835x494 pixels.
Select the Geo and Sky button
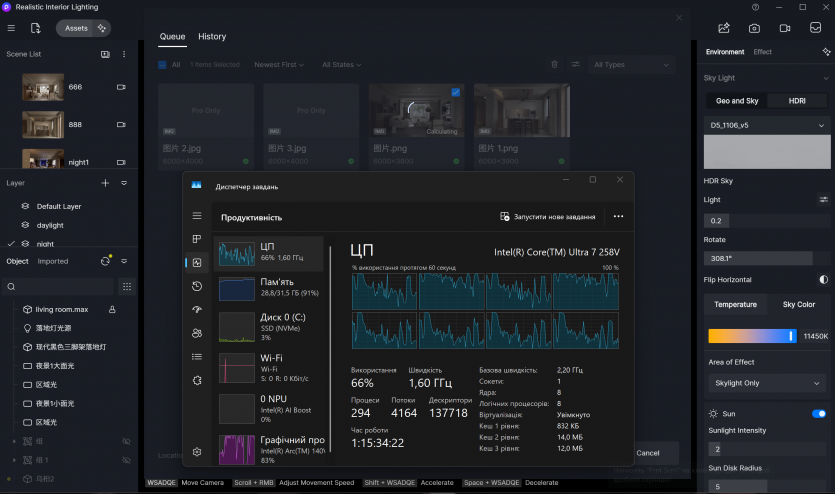[737, 101]
